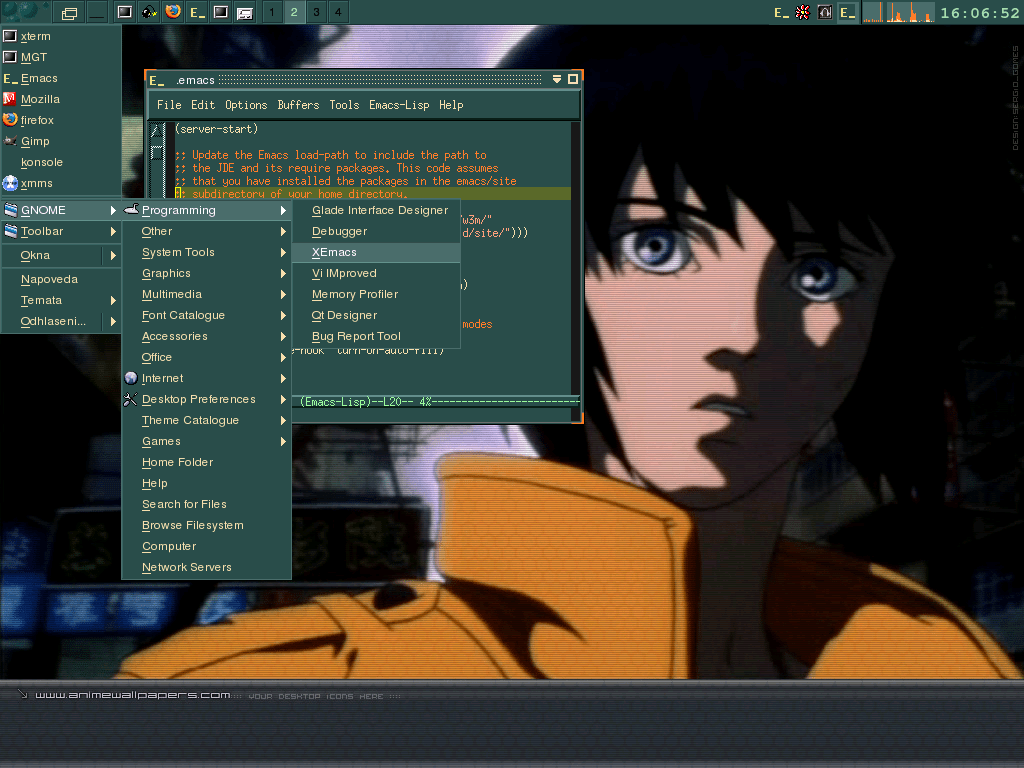
Task: Expand the Other submenu arrow
Action: point(283,231)
